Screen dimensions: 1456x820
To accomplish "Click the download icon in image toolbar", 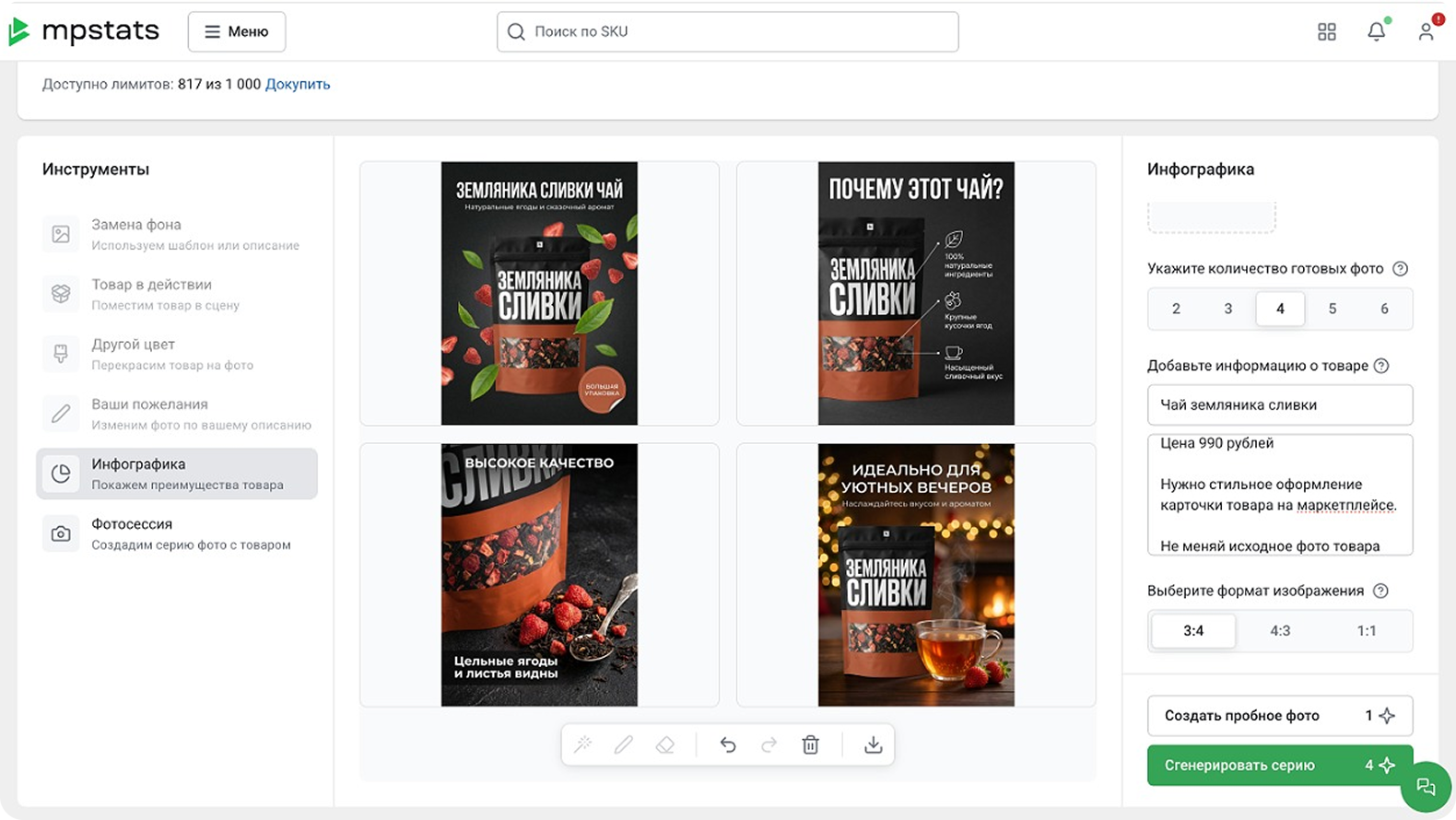I will coord(873,745).
